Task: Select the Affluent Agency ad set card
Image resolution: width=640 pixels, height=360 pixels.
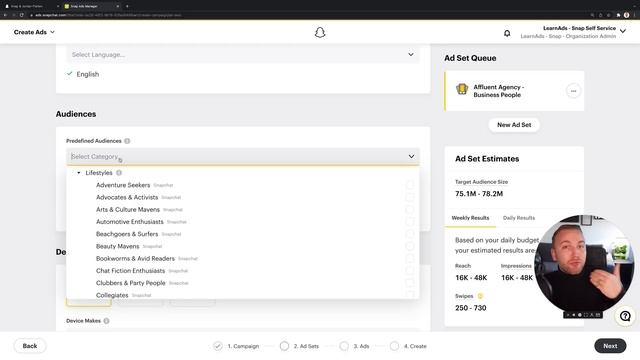Action: 514,91
